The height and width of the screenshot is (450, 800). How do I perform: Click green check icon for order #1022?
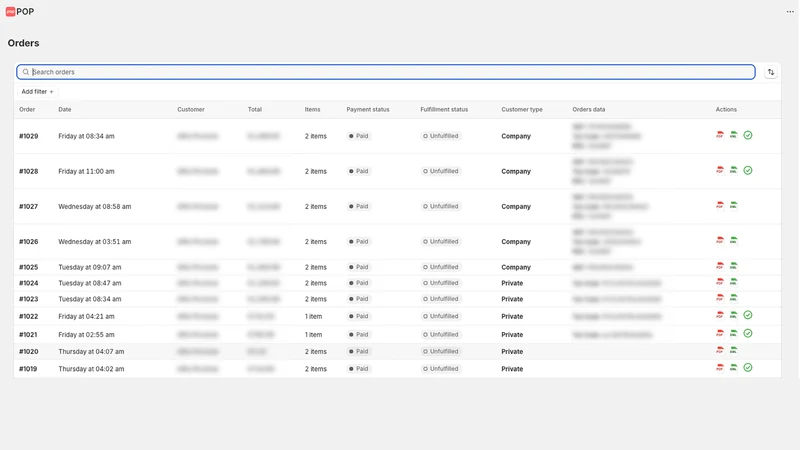pyautogui.click(x=747, y=315)
